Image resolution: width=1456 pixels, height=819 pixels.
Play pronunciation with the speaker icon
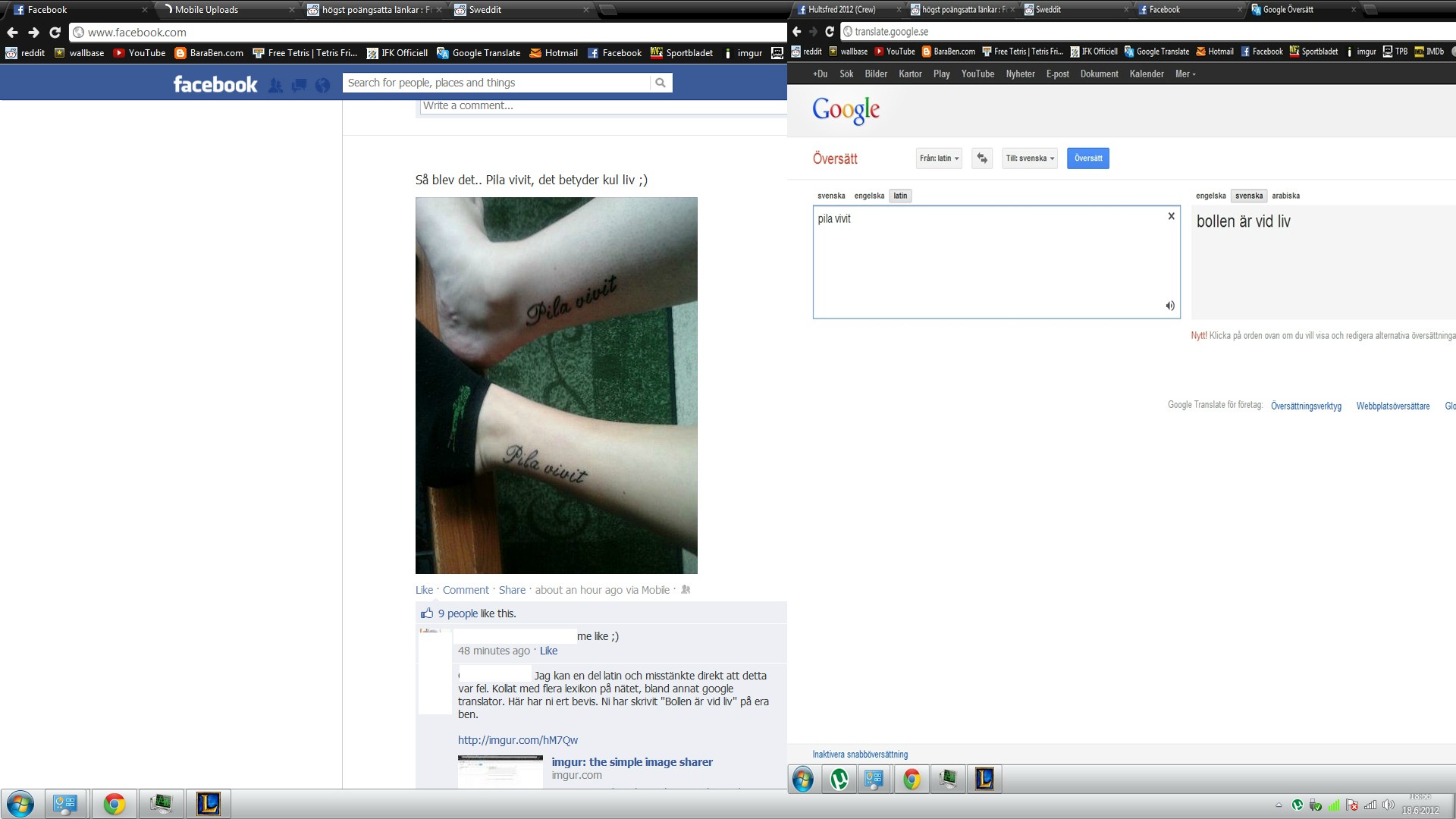(1170, 306)
